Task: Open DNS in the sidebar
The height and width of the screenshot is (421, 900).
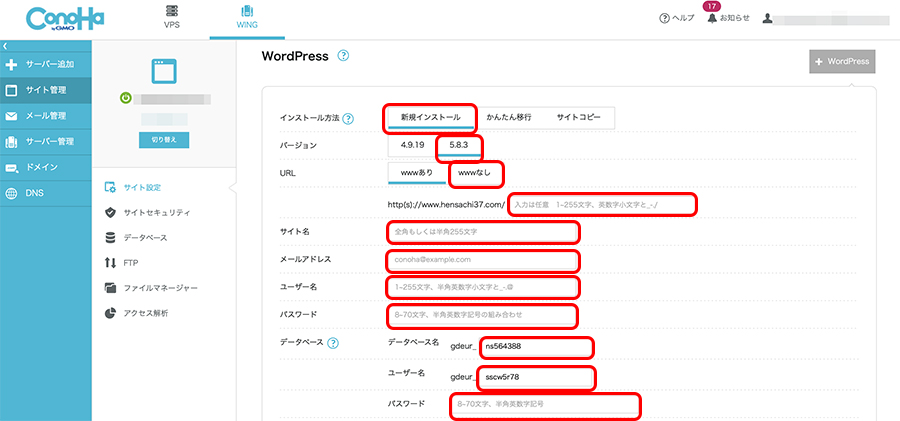Action: point(45,193)
